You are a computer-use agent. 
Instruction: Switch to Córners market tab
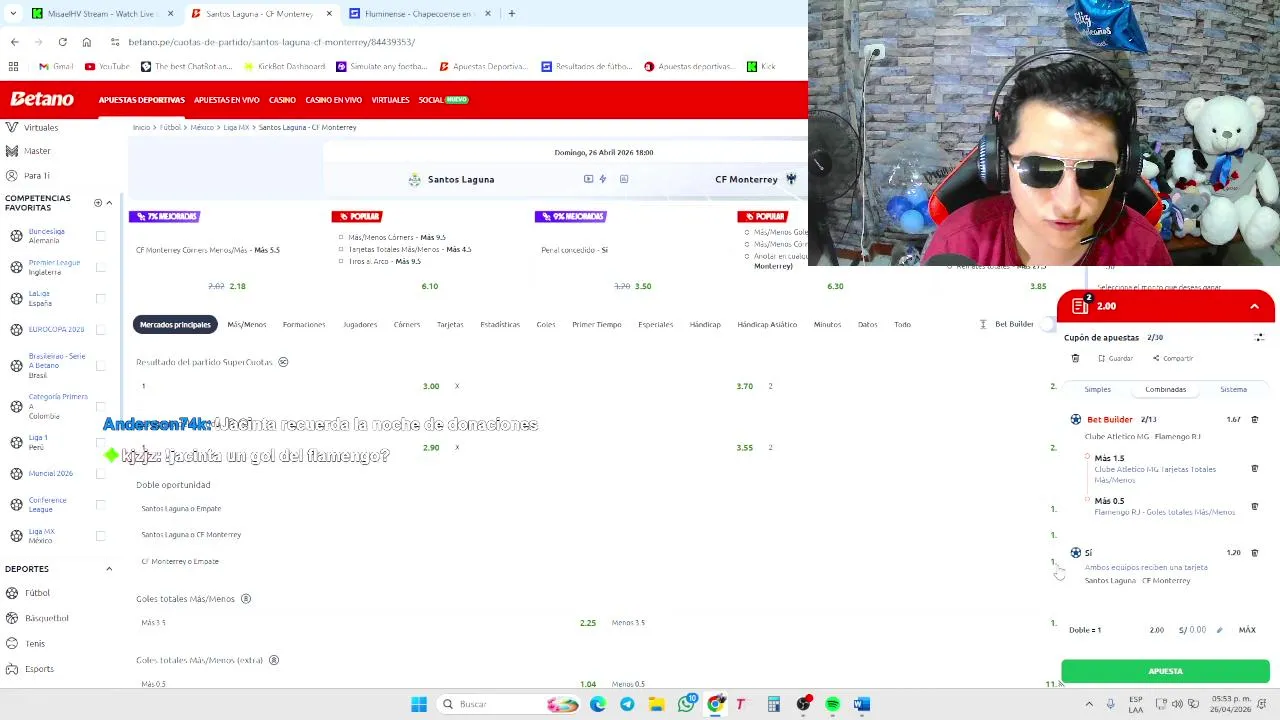click(406, 324)
